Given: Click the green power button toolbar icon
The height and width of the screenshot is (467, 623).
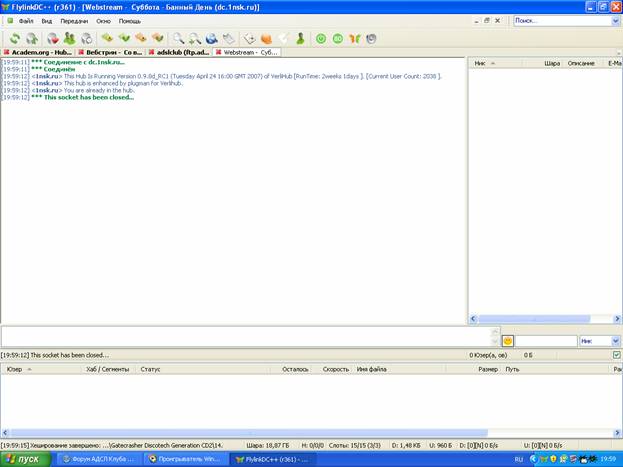Looking at the screenshot, I should (x=321, y=39).
